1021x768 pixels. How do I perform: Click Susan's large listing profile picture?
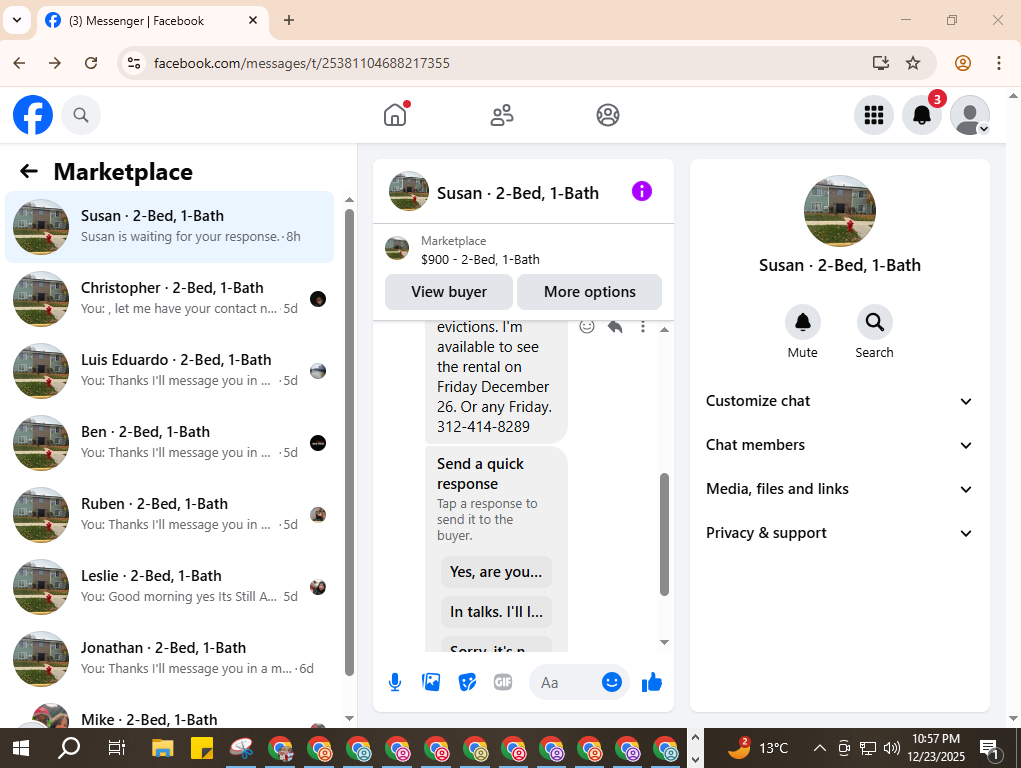839,211
